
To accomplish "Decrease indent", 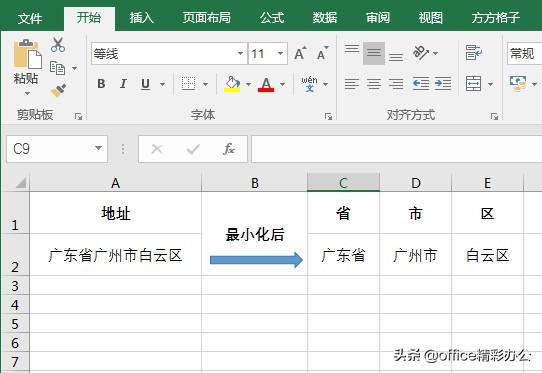I will [x=421, y=84].
